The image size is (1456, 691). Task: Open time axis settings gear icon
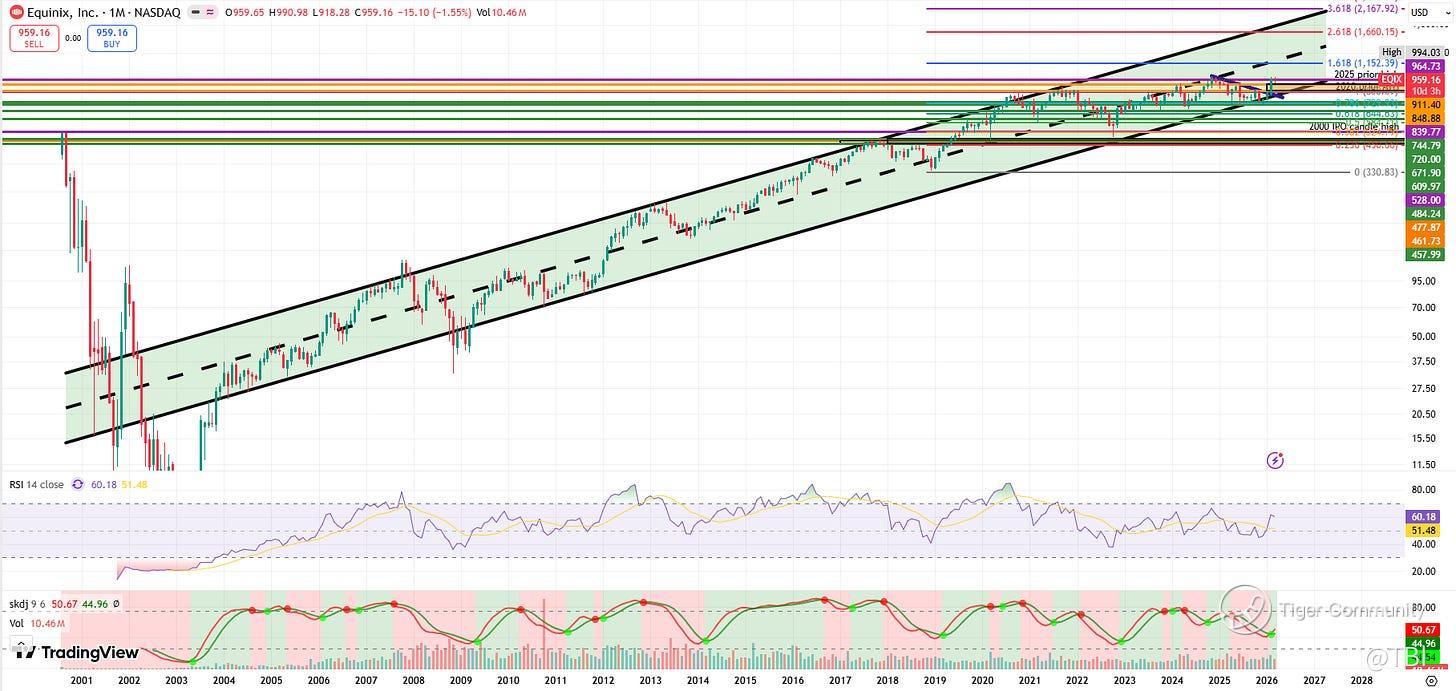click(1431, 679)
